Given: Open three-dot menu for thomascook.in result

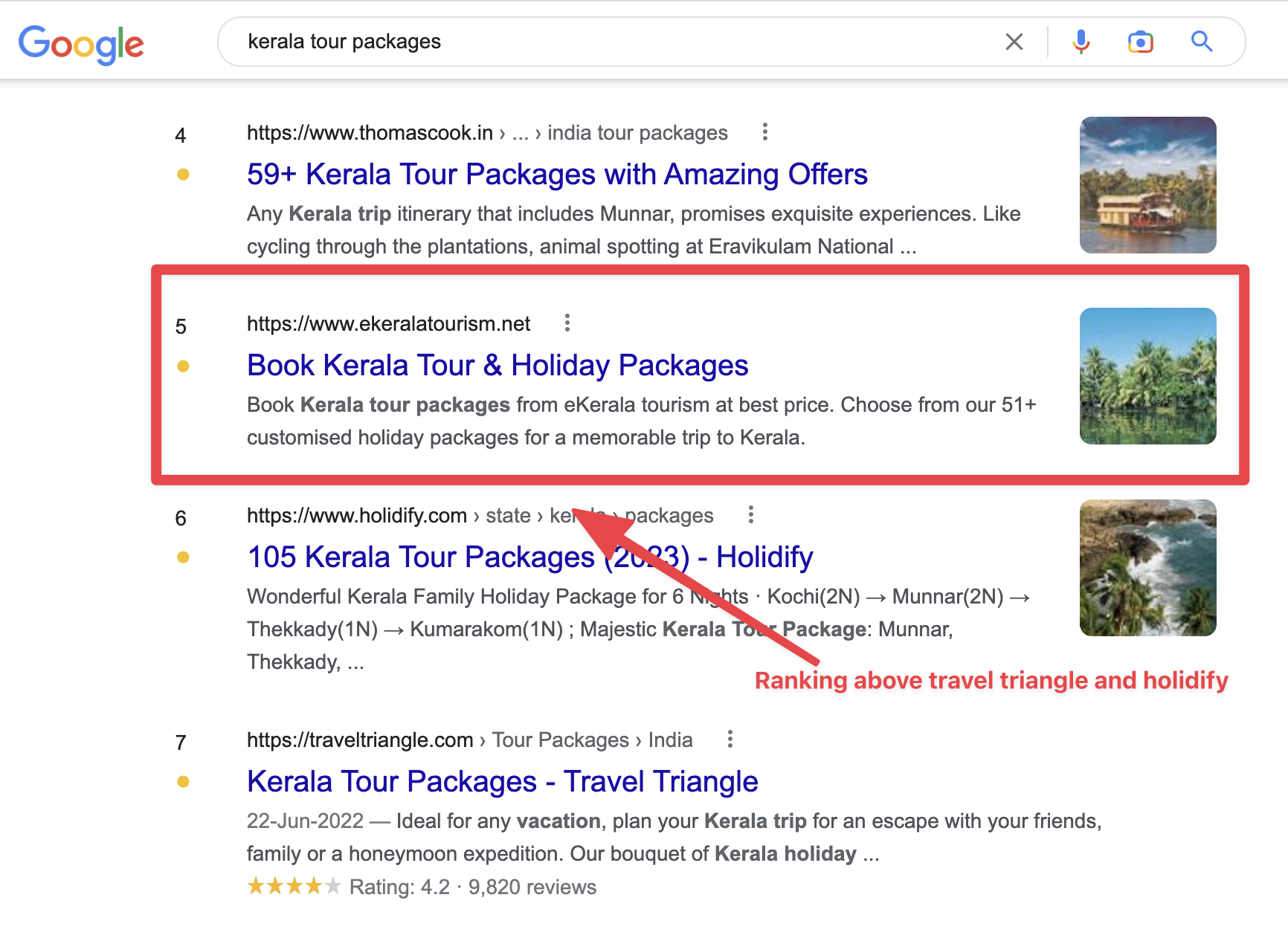Looking at the screenshot, I should tap(764, 132).
